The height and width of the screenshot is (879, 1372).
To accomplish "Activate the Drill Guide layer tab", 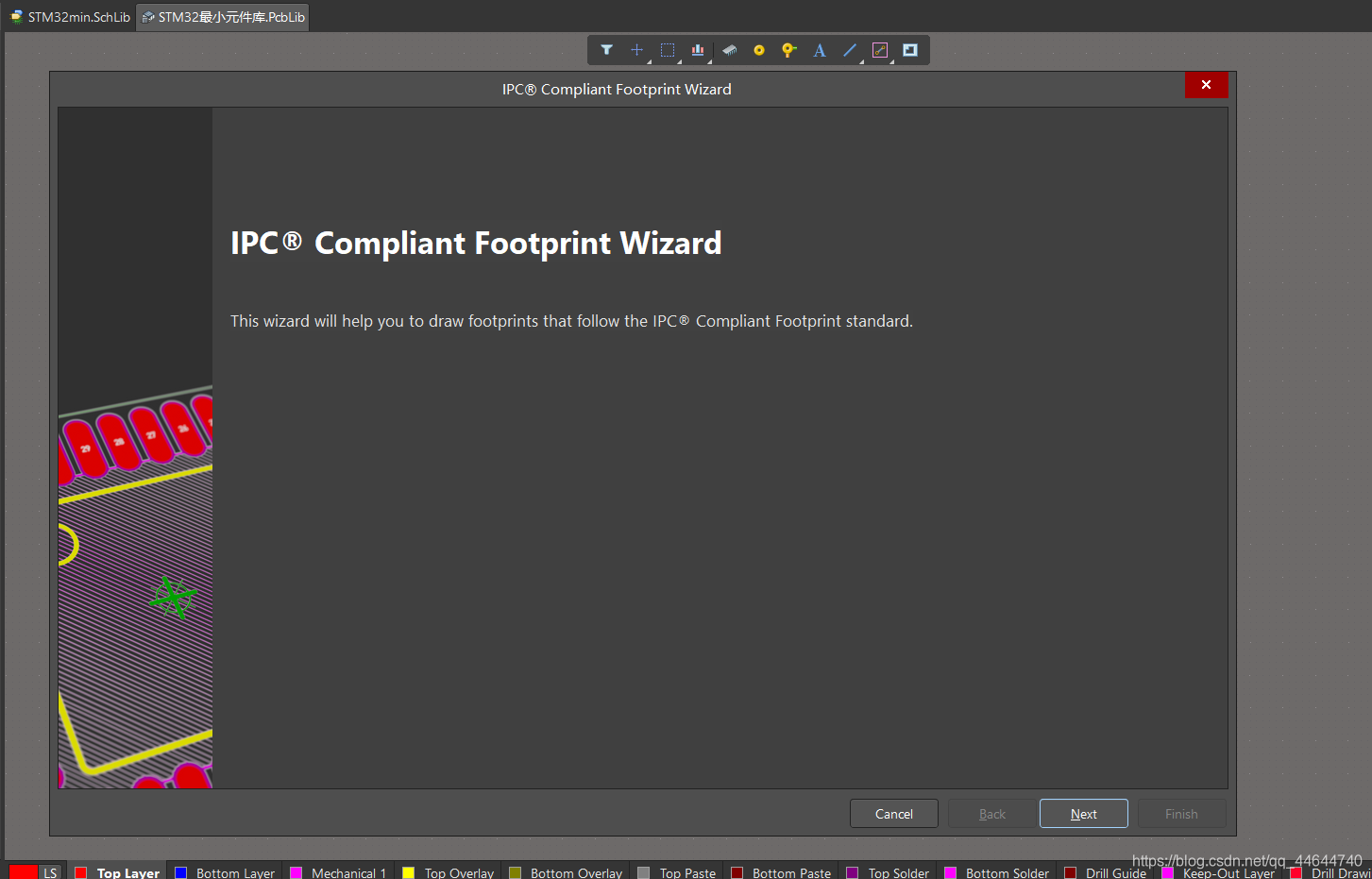I will coord(1106,872).
